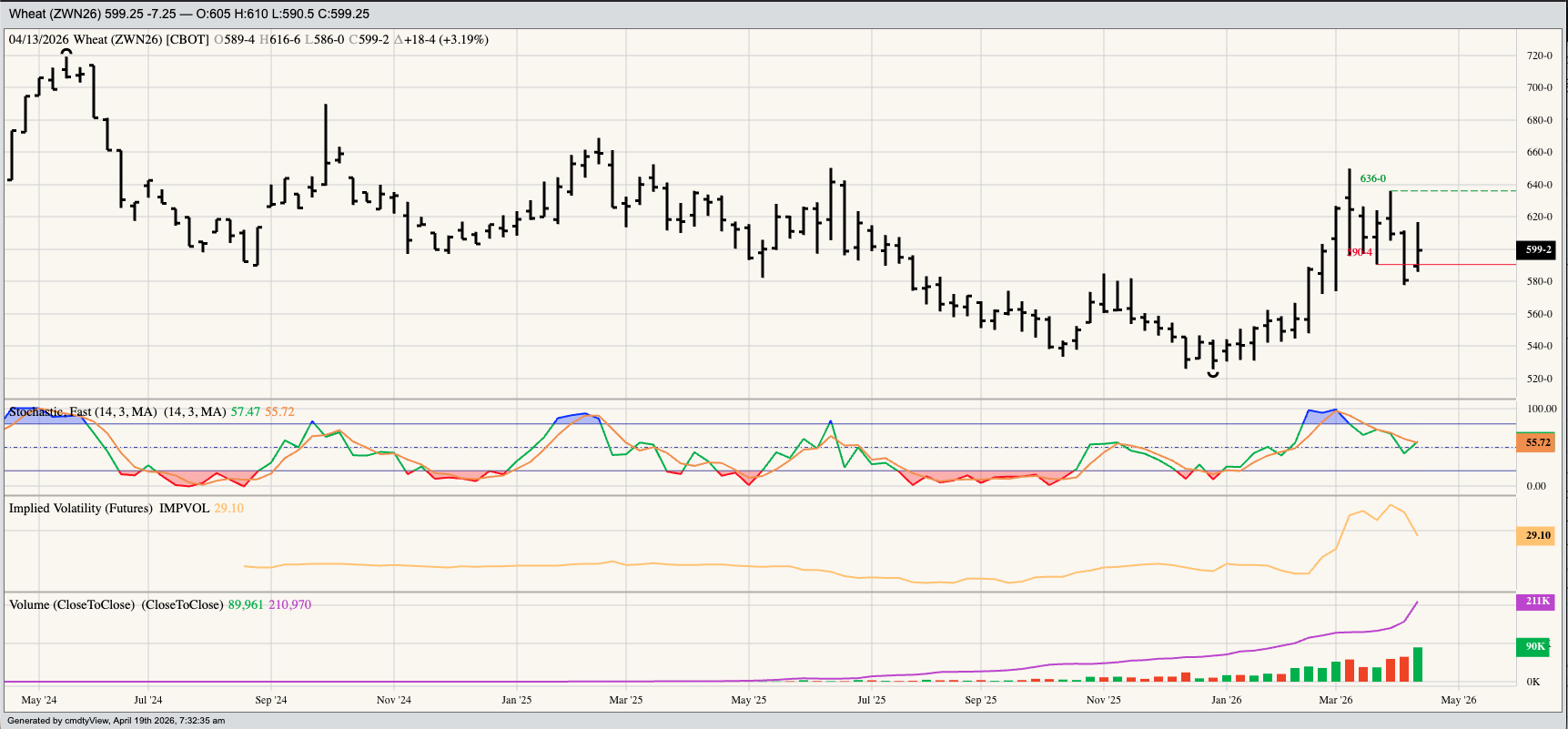
Task: Click the Jan '25 date axis label
Action: coord(516,700)
